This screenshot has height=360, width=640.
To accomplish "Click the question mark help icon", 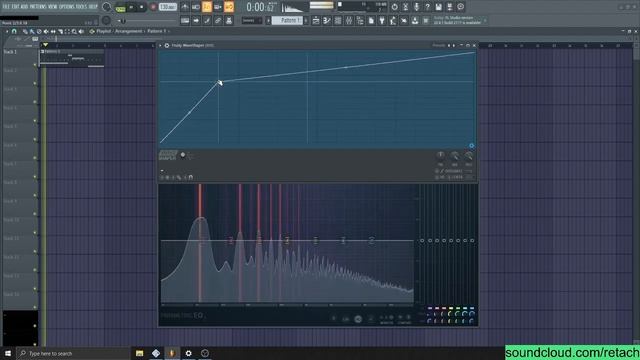I will click(x=427, y=7).
